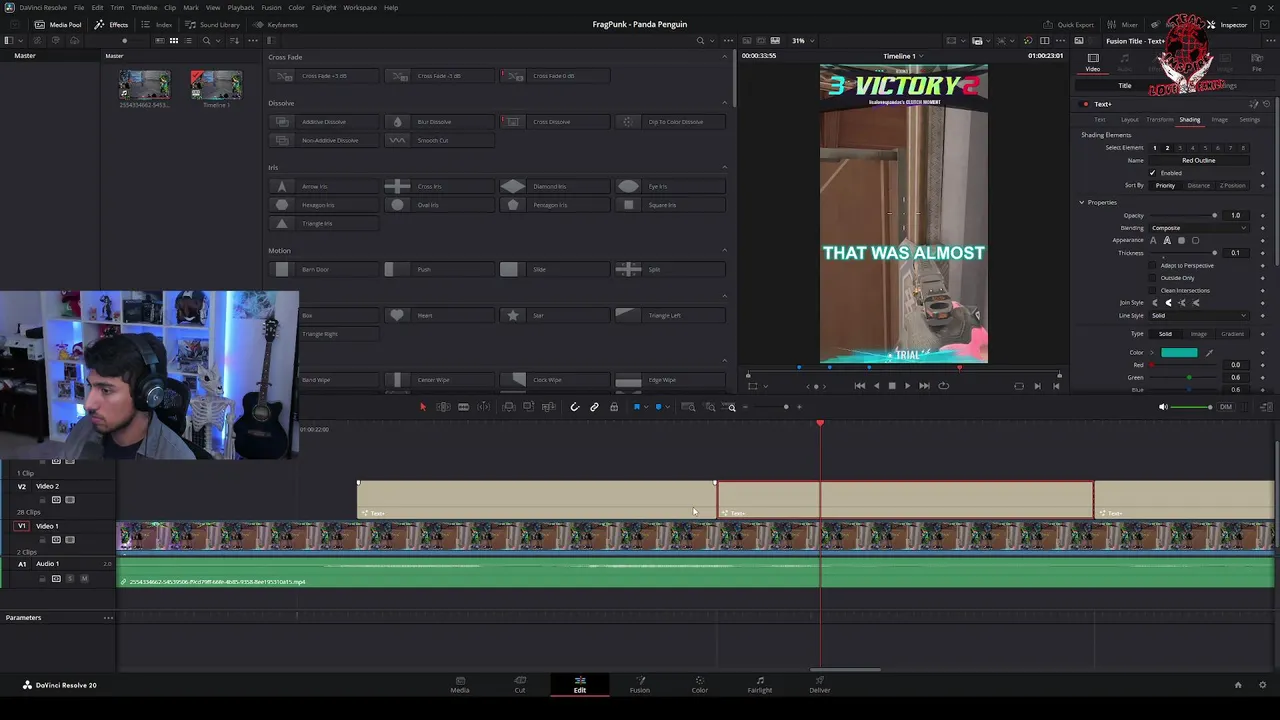This screenshot has width=1280, height=720.
Task: Open the Blending Composite dropdown
Action: [1198, 228]
